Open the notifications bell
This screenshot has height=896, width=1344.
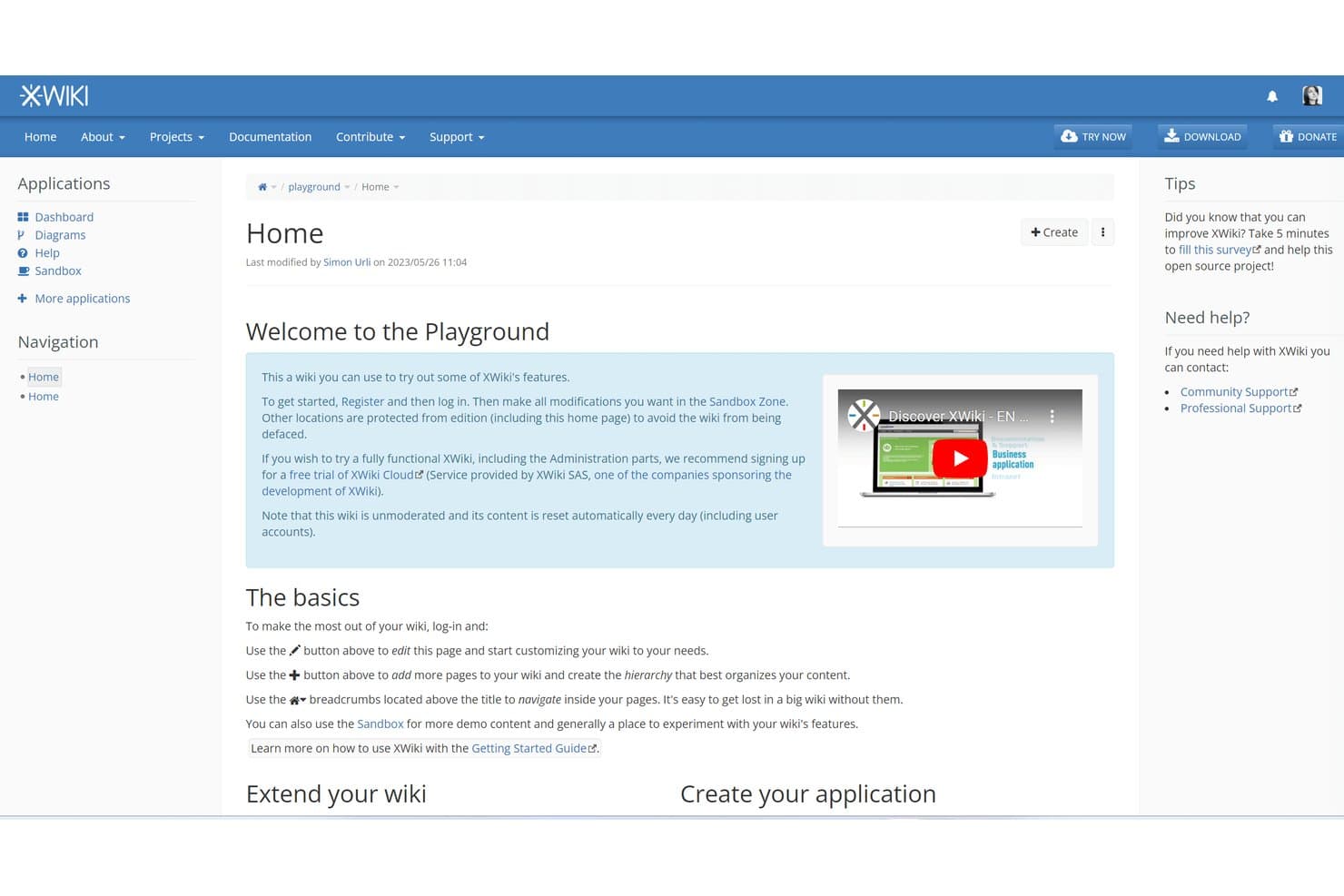1272,96
